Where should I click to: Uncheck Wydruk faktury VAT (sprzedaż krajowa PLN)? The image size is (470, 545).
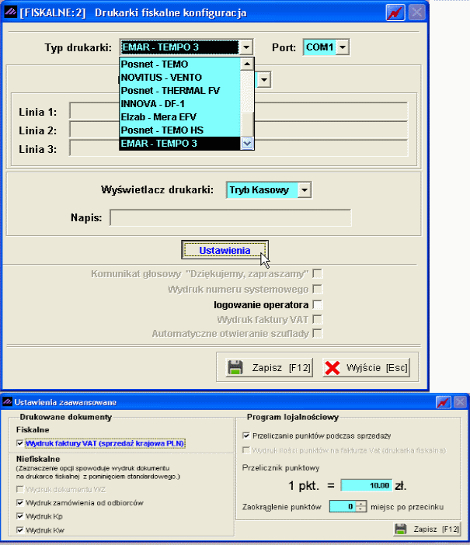20,443
